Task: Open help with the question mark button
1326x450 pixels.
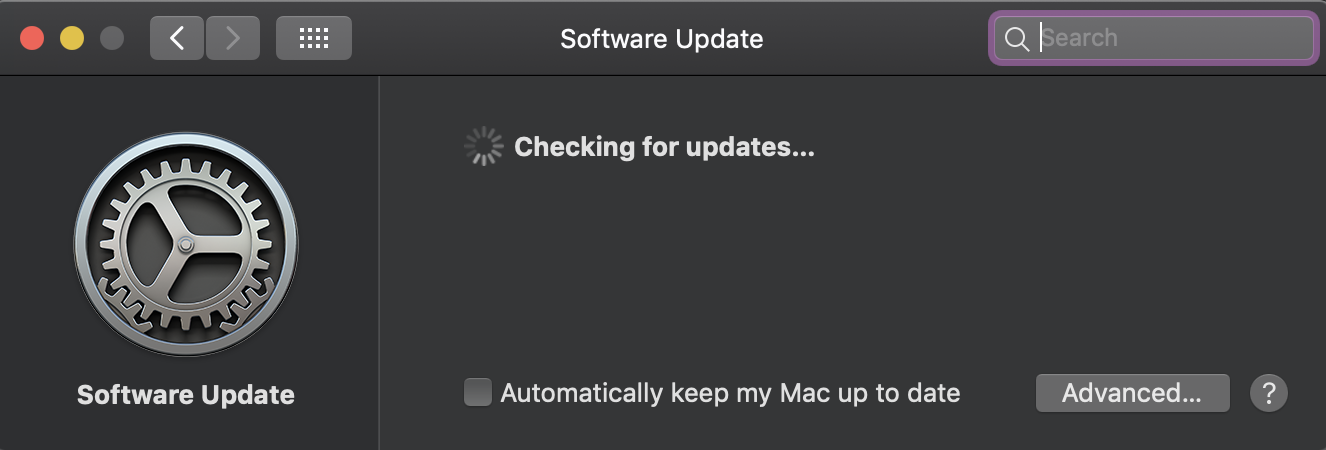Action: tap(1269, 393)
